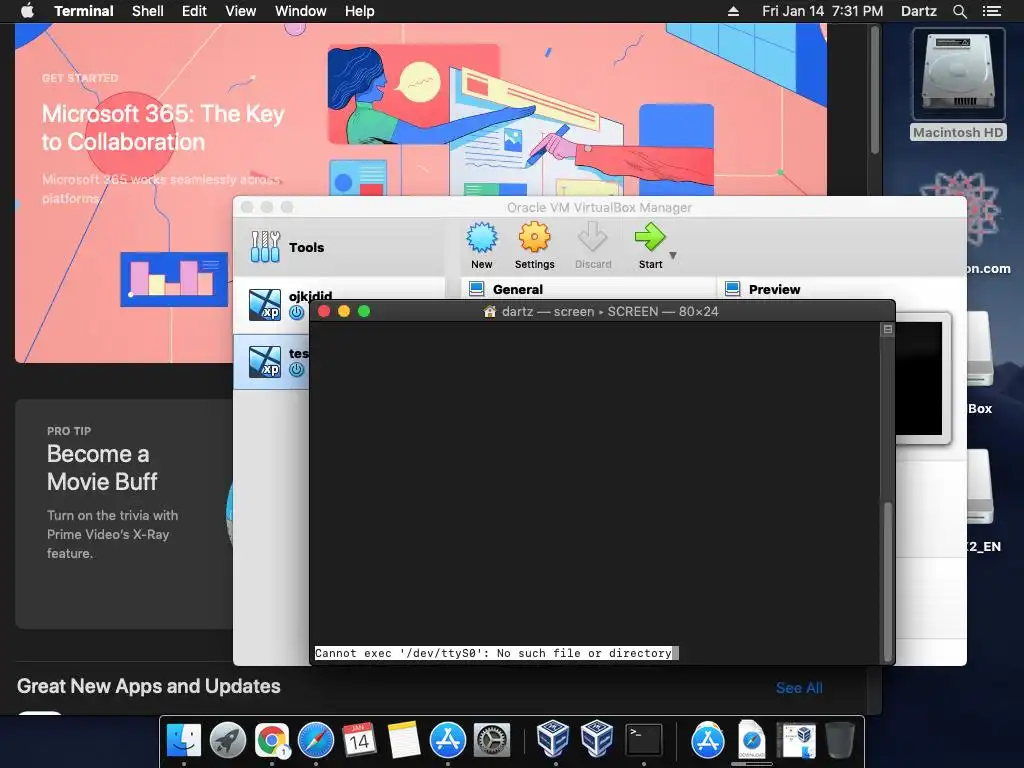Image resolution: width=1024 pixels, height=768 pixels.
Task: Minimize Terminal with the yellow button
Action: click(344, 312)
